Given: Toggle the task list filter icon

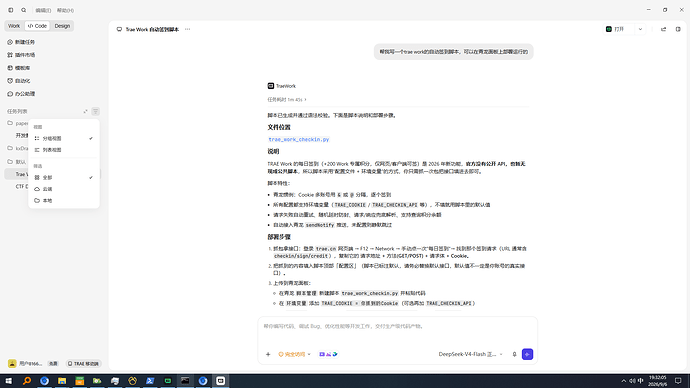Looking at the screenshot, I should (95, 111).
